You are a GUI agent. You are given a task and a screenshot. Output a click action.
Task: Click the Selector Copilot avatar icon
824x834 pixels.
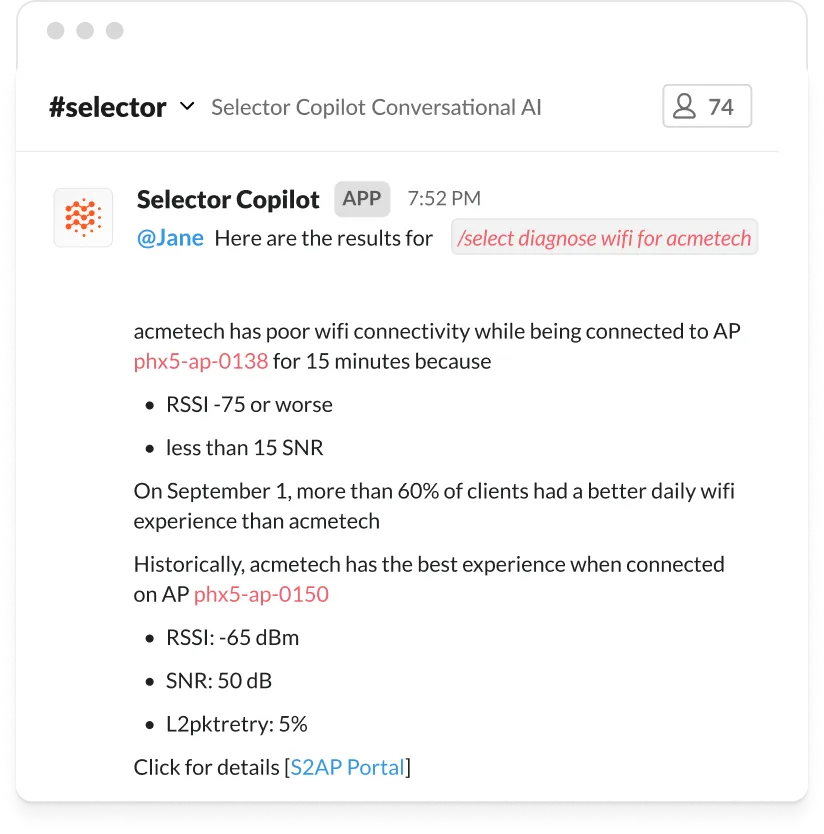tap(83, 216)
